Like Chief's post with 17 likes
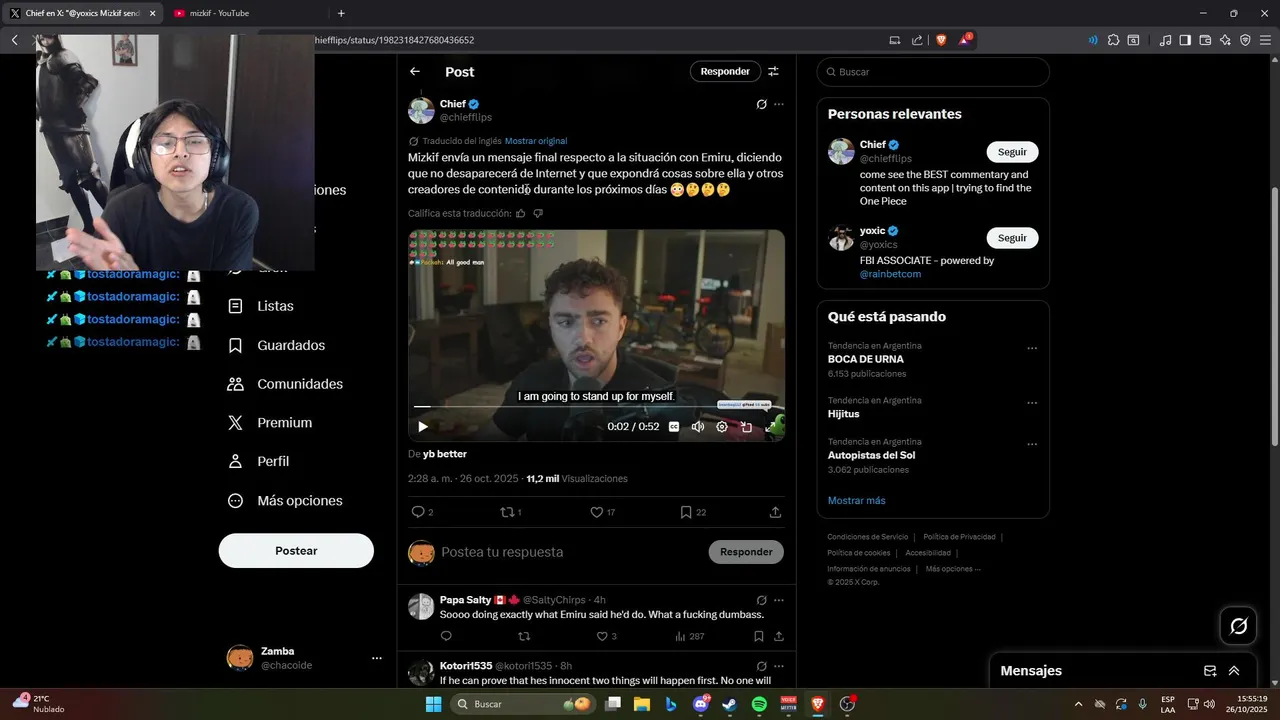1280x720 pixels. [597, 512]
